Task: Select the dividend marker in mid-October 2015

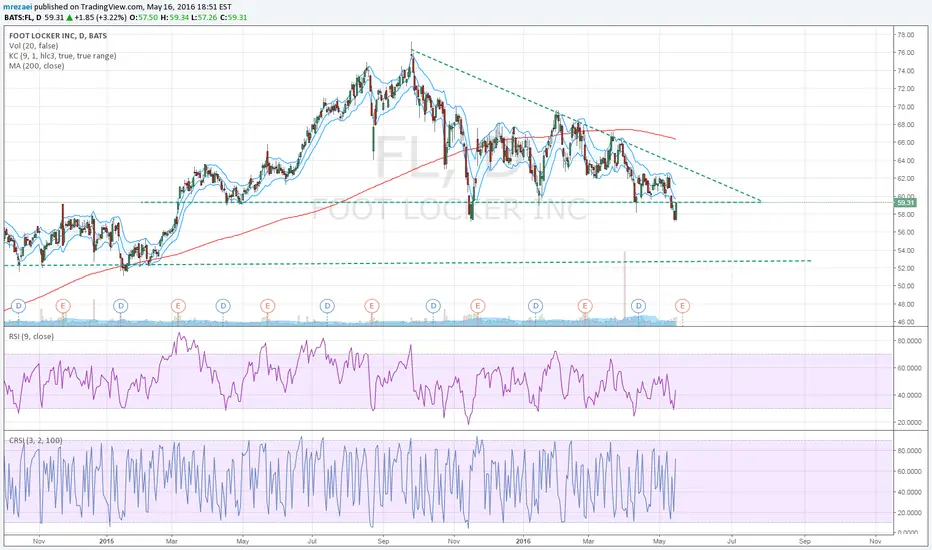Action: [x=433, y=306]
